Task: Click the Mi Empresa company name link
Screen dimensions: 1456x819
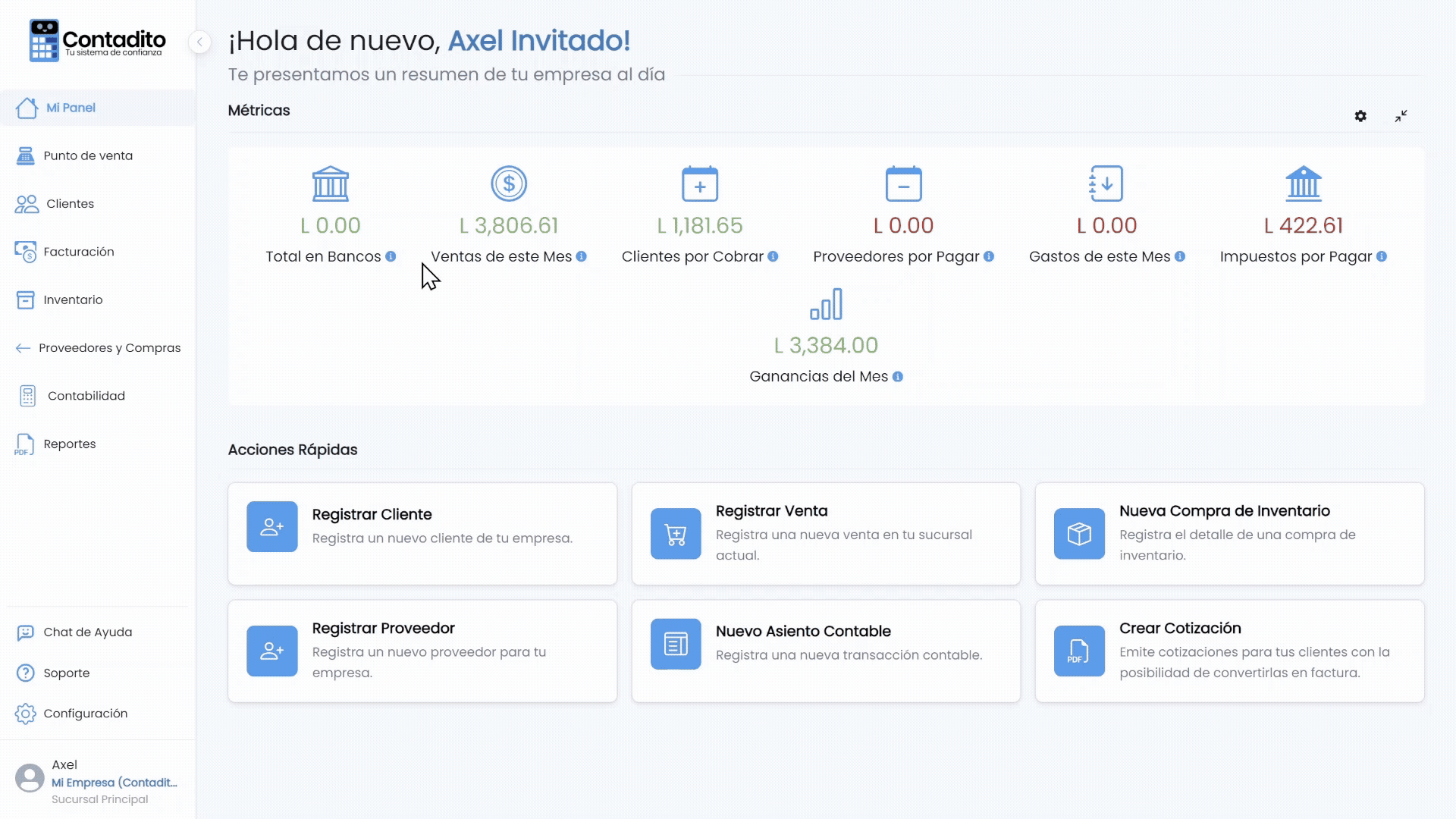Action: pos(115,783)
